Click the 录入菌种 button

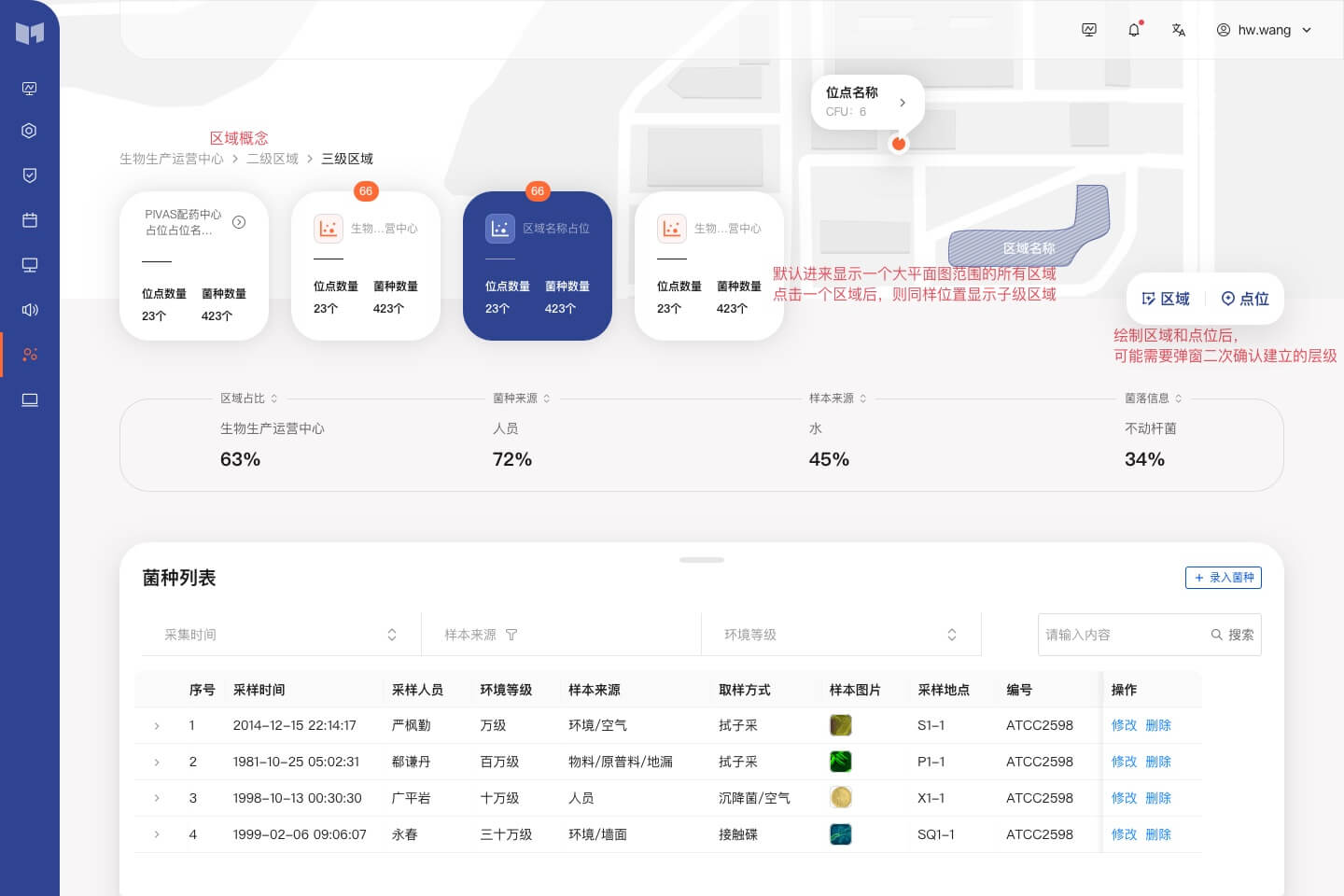[x=1223, y=578]
